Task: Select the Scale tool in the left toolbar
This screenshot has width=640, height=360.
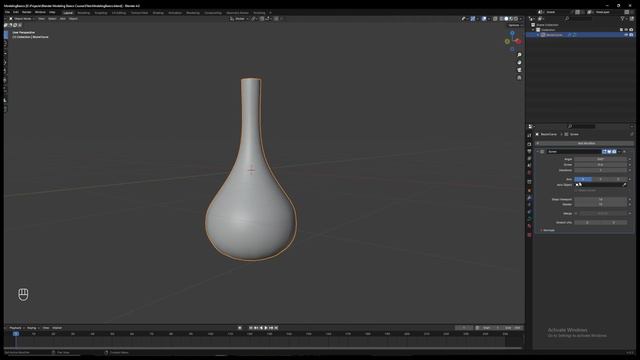Action: (x=5, y=71)
